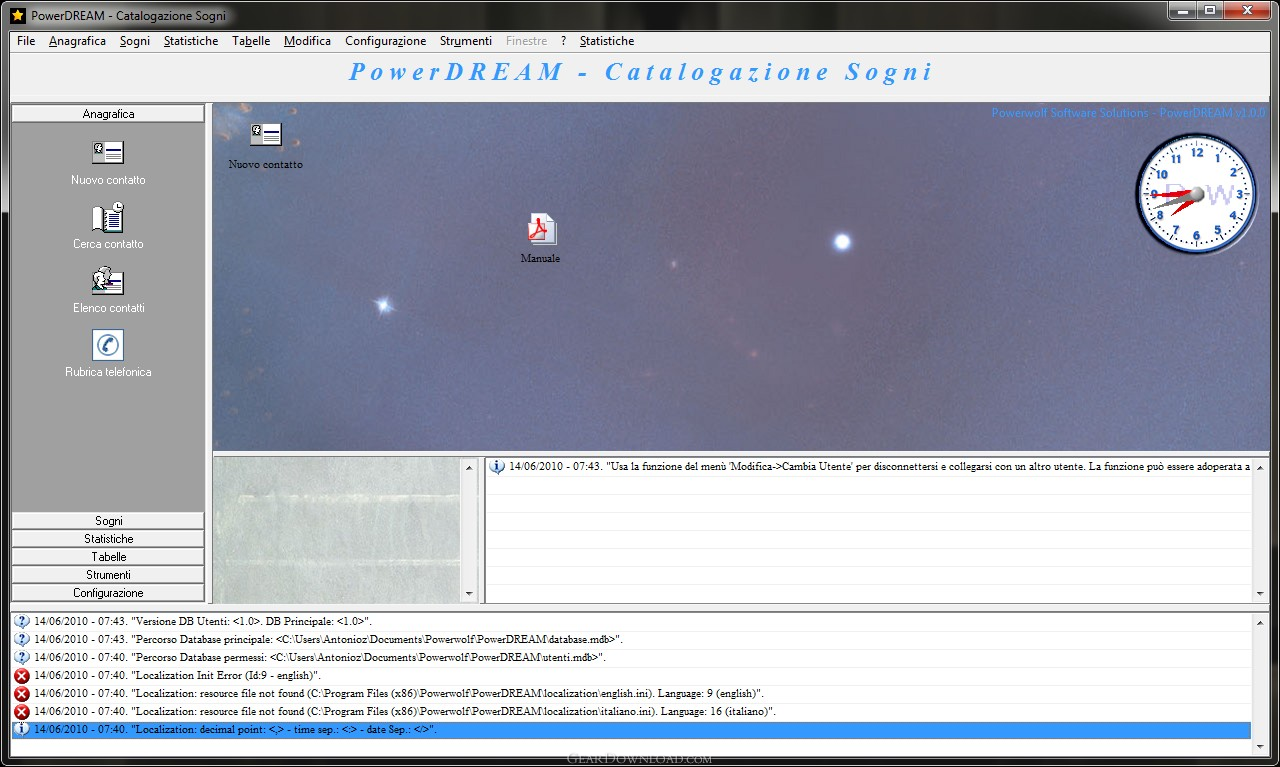This screenshot has width=1280, height=767.
Task: Click the error icon on the 'Localization Init Error' row
Action: pyautogui.click(x=22, y=675)
